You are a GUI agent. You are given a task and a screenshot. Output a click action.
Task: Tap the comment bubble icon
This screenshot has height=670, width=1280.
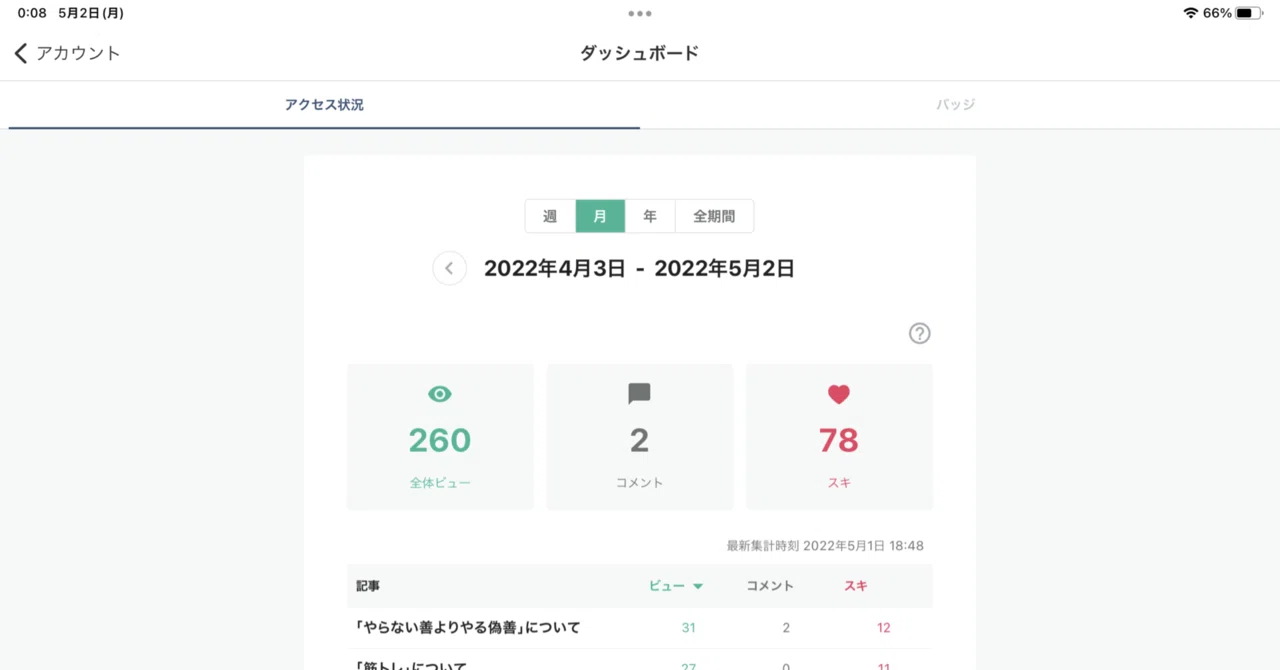point(639,394)
